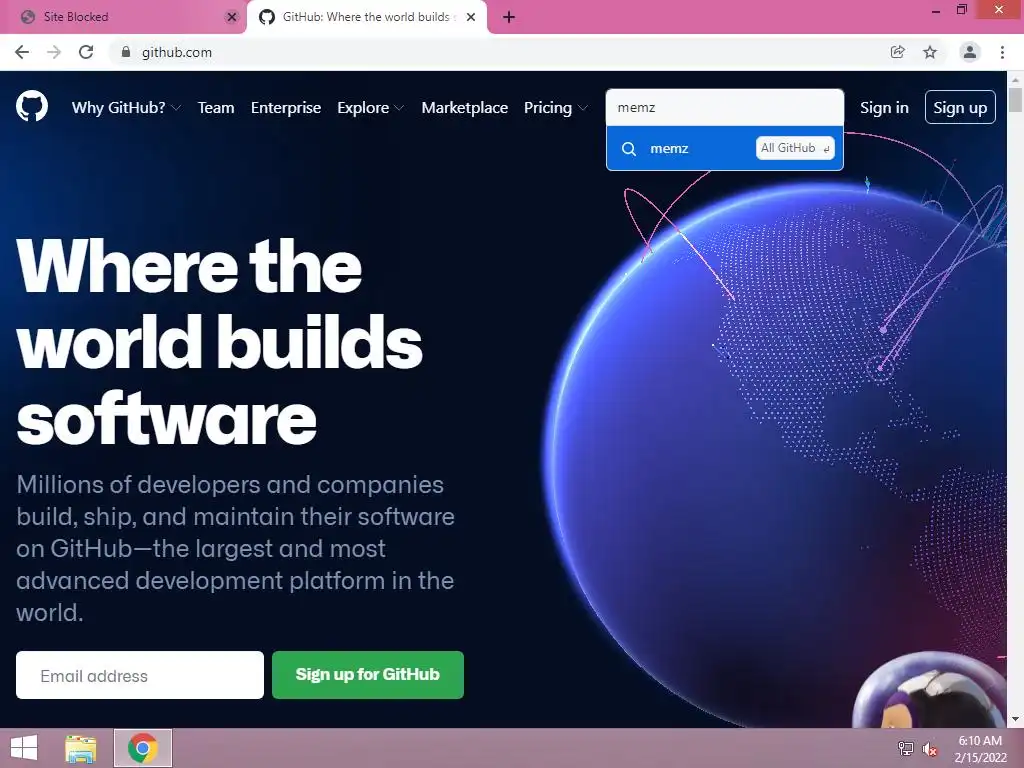The image size is (1024, 768).
Task: Click the muted volume tray icon
Action: click(930, 749)
